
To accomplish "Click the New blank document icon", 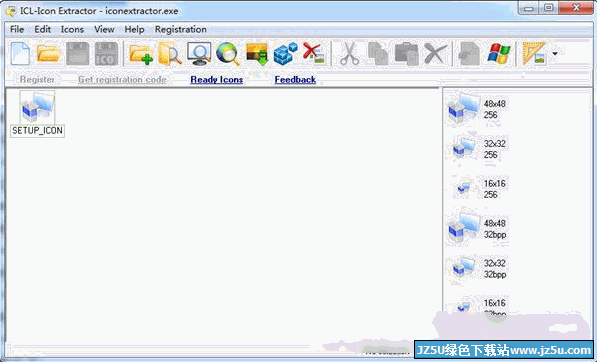I will 20,54.
